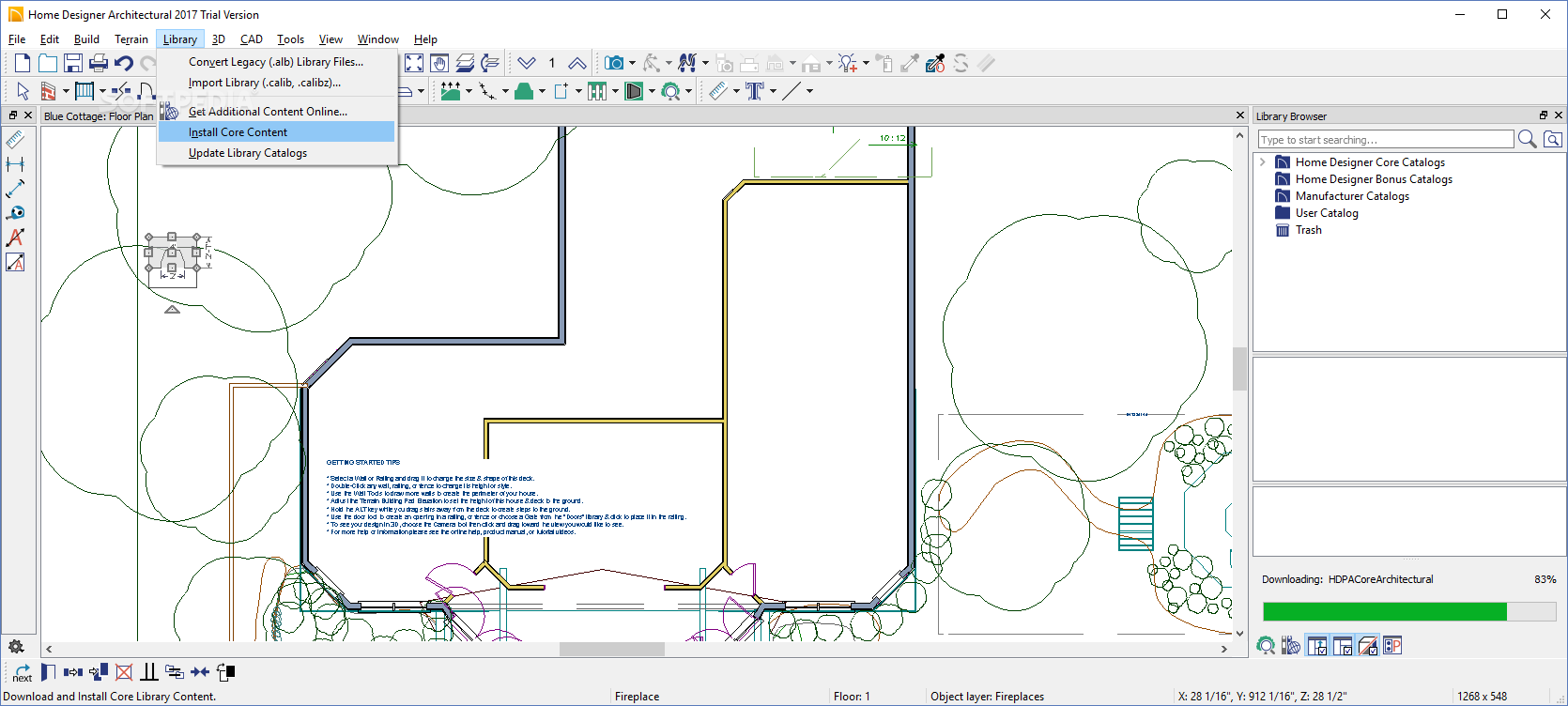Toggle the first library preview pane button
This screenshot has width=1568, height=706.
pos(1317,646)
